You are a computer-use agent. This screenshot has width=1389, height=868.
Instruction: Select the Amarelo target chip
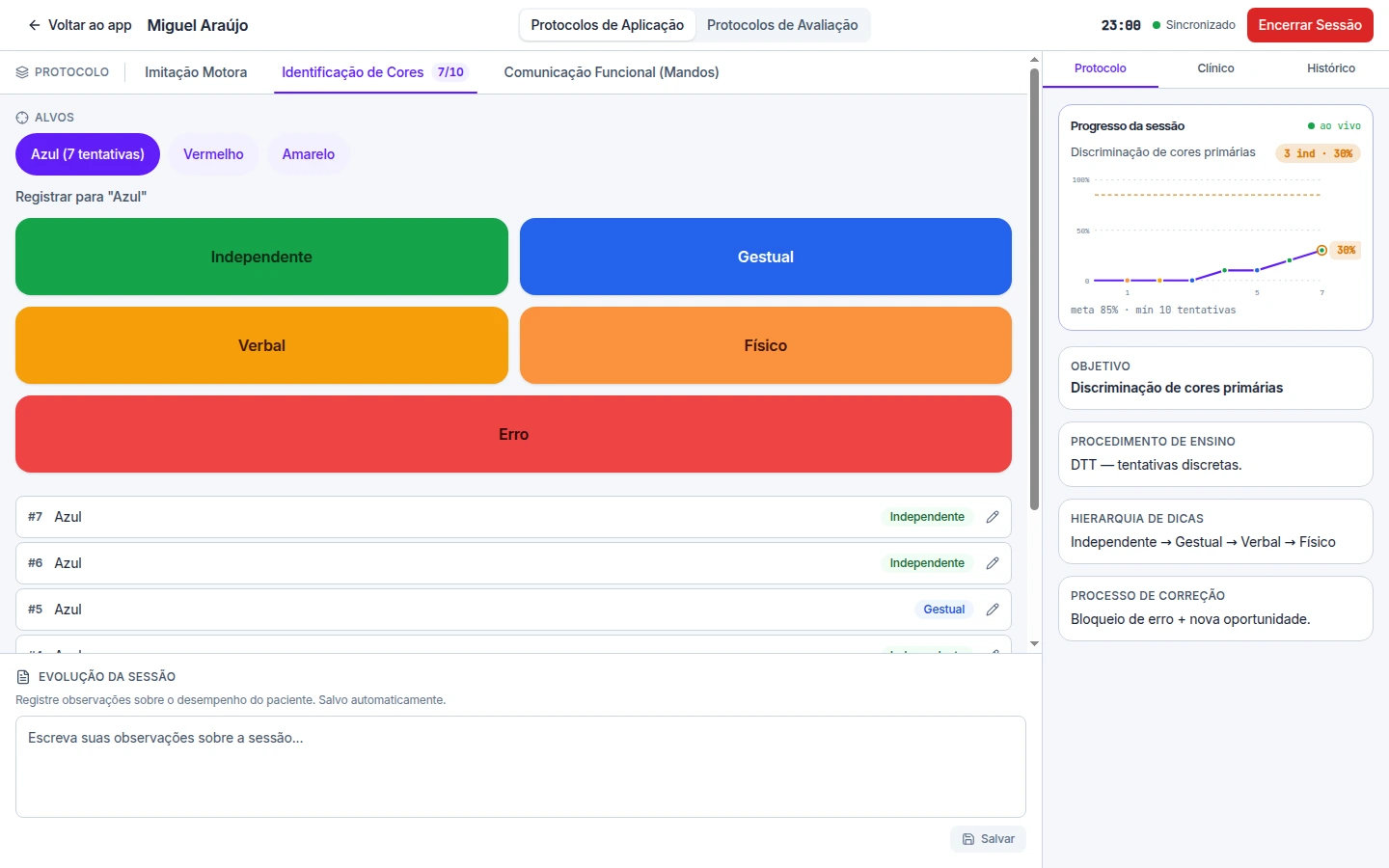pyautogui.click(x=309, y=154)
